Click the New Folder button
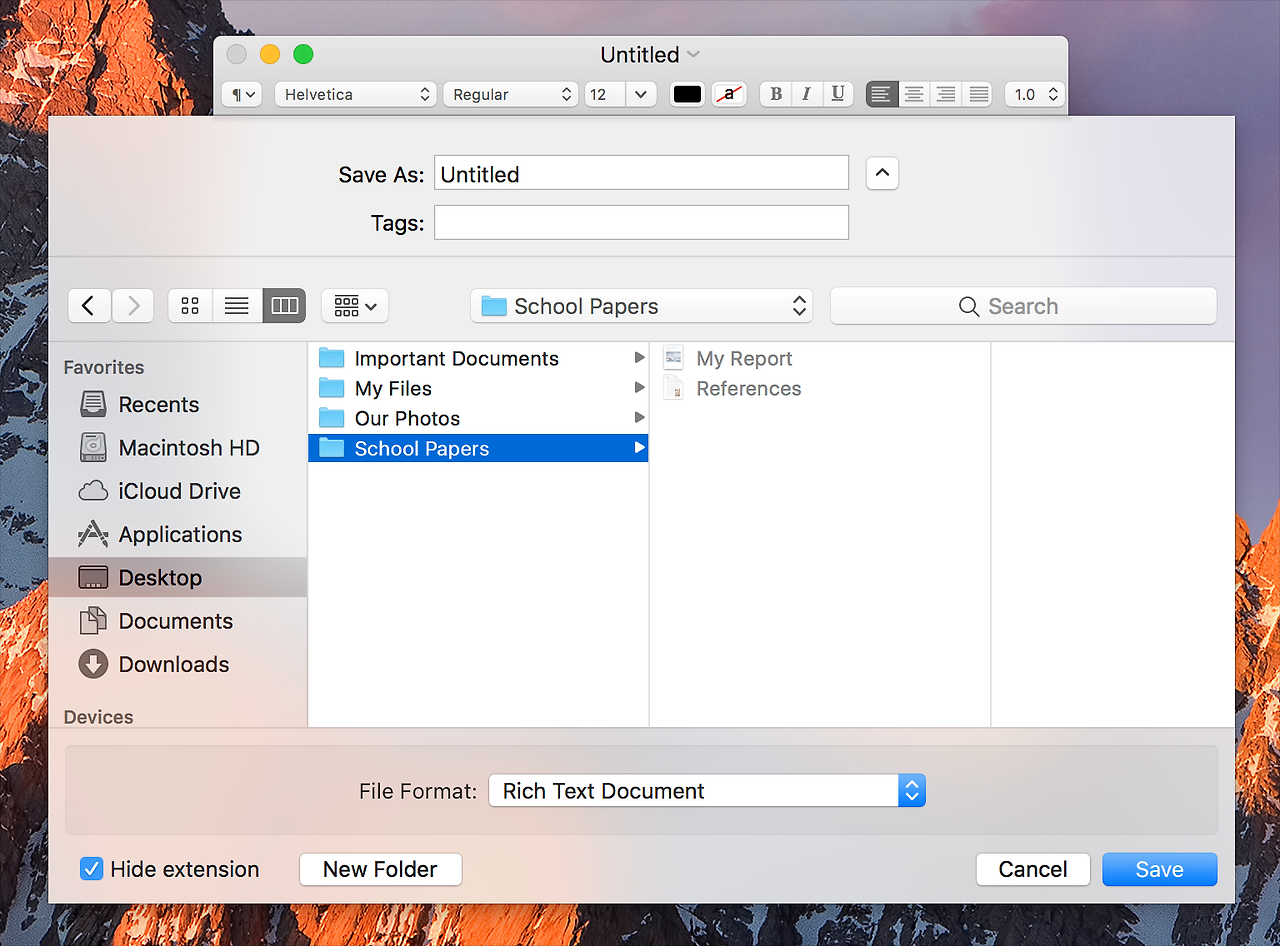The image size is (1280, 946). 380,869
